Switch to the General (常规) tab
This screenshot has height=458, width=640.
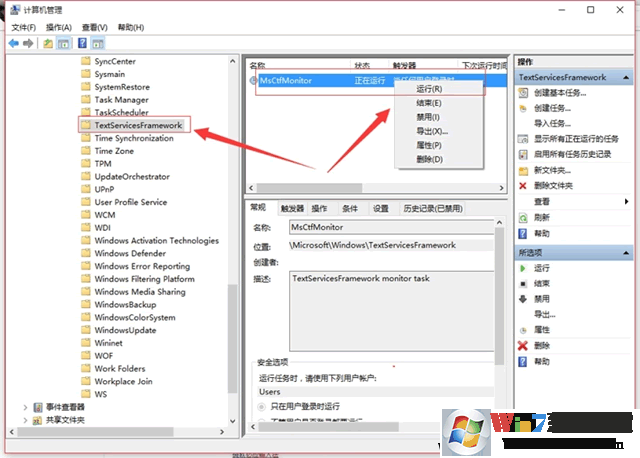[x=258, y=207]
